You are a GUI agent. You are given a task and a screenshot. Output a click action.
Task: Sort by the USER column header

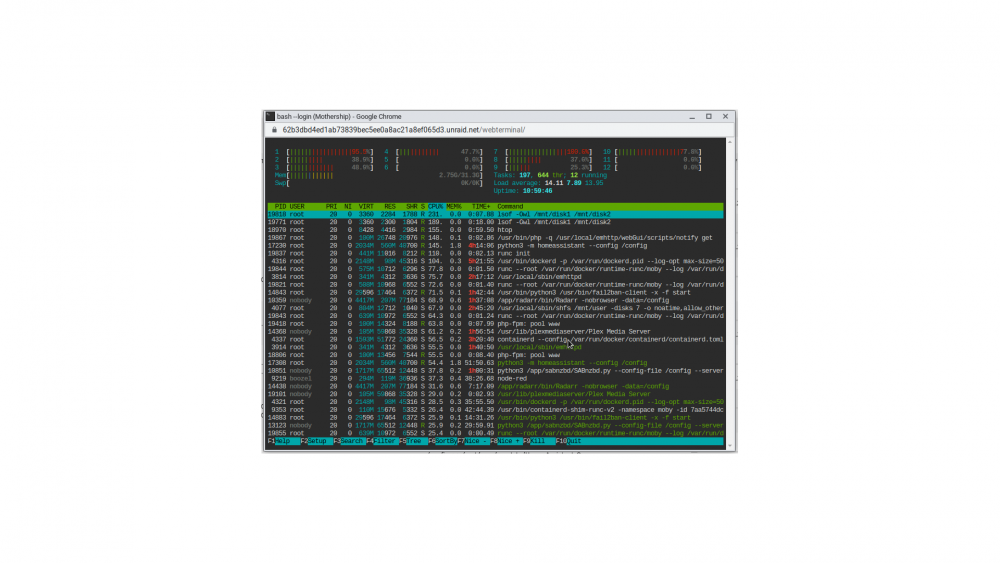click(297, 207)
